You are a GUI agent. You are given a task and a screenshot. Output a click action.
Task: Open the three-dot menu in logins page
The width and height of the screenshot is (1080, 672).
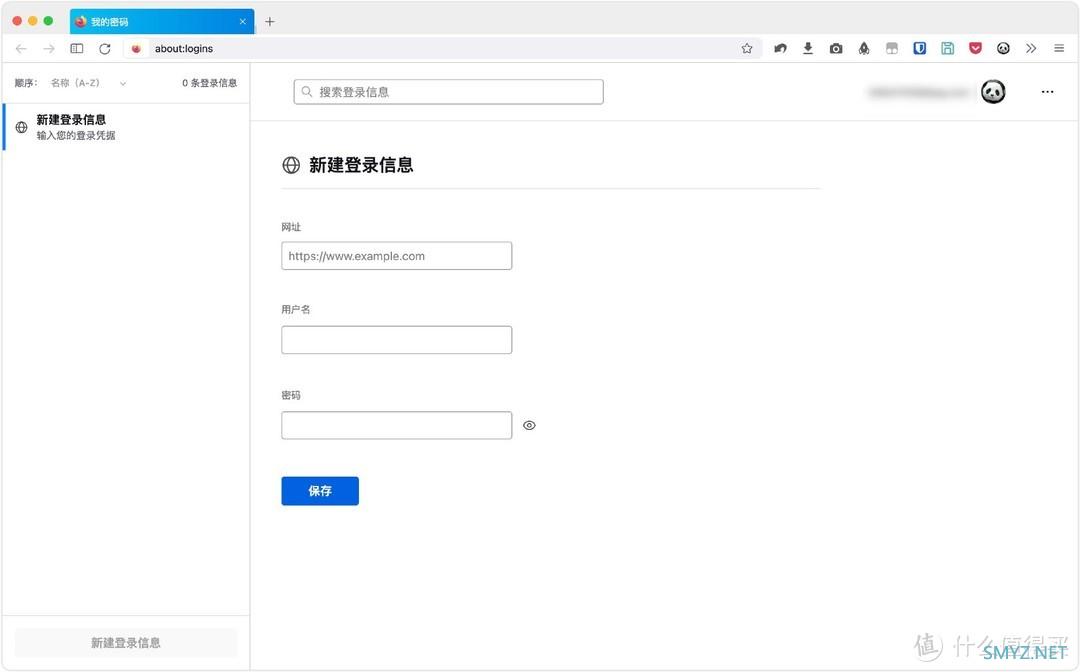pyautogui.click(x=1047, y=92)
